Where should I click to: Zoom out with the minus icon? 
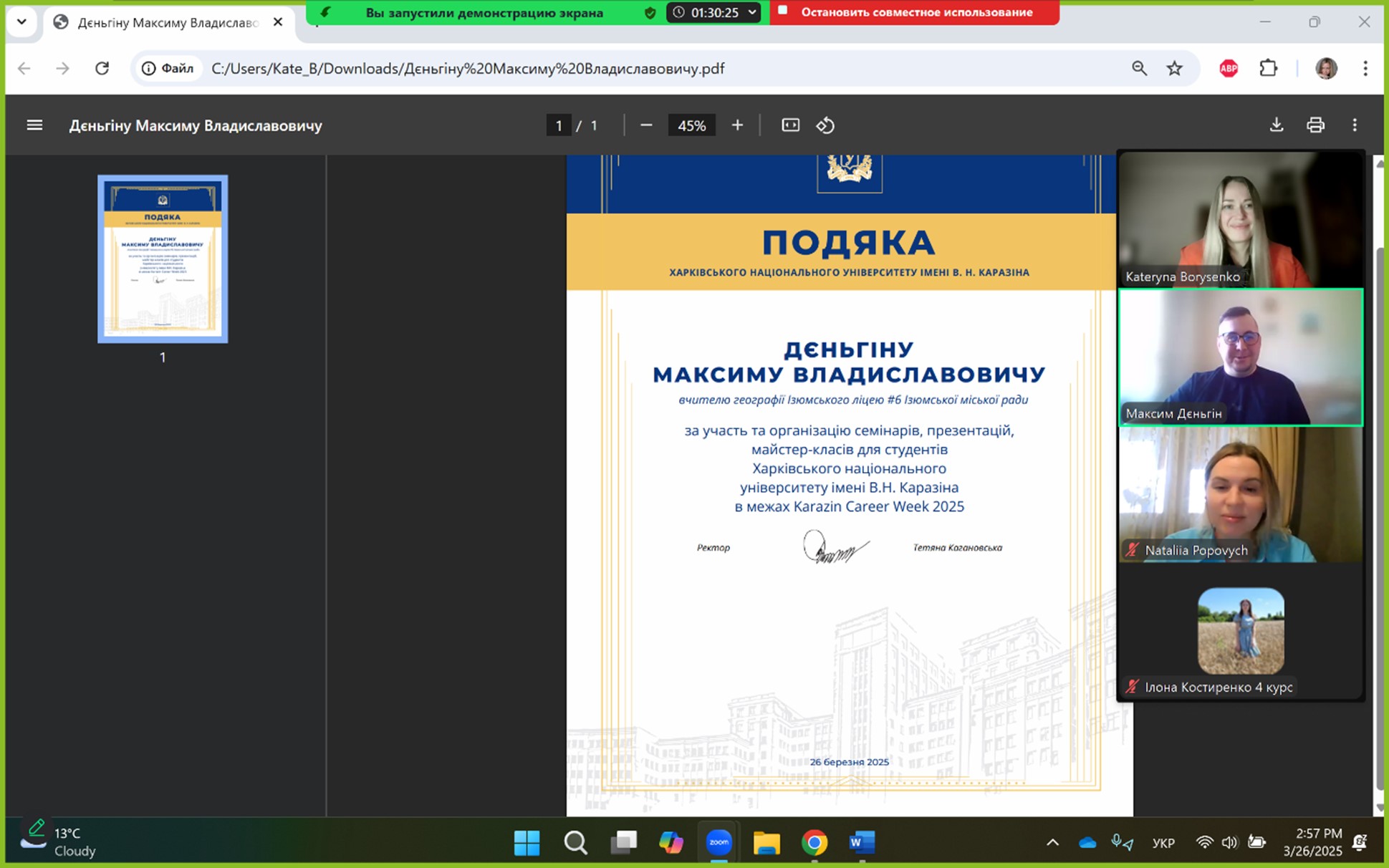pos(646,125)
